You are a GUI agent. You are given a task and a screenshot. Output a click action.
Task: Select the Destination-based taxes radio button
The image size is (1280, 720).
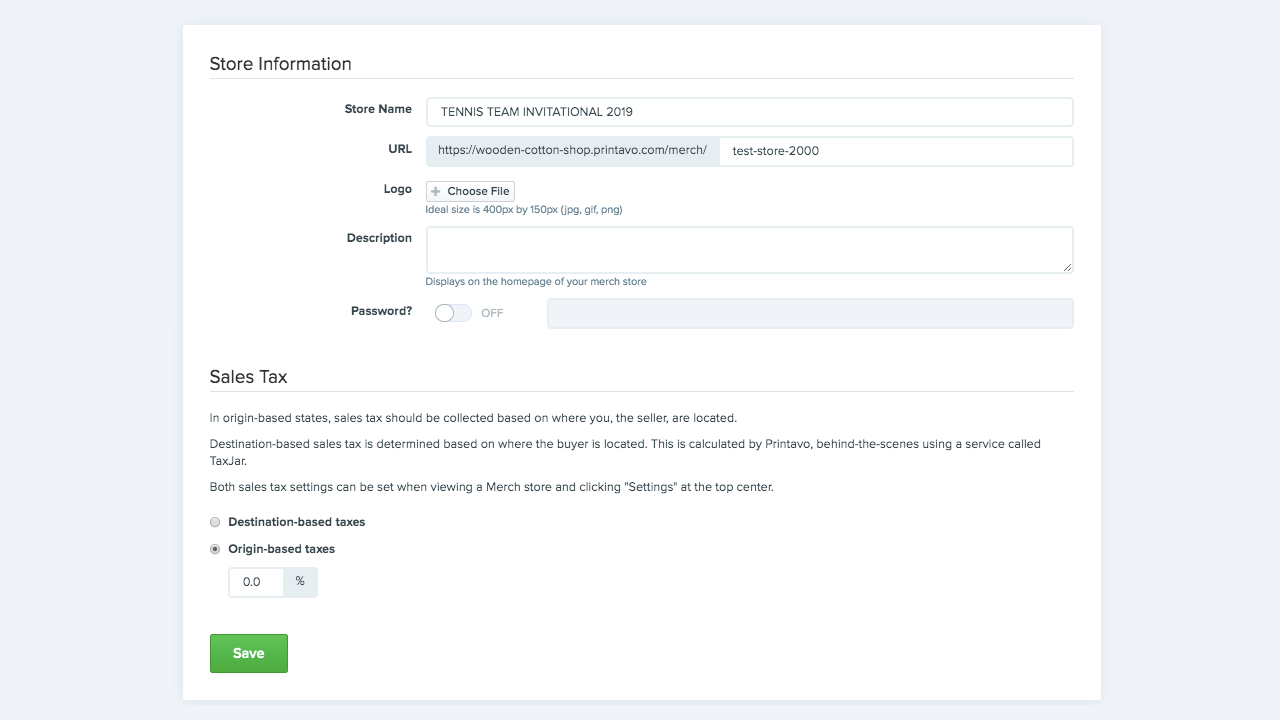pyautogui.click(x=215, y=522)
